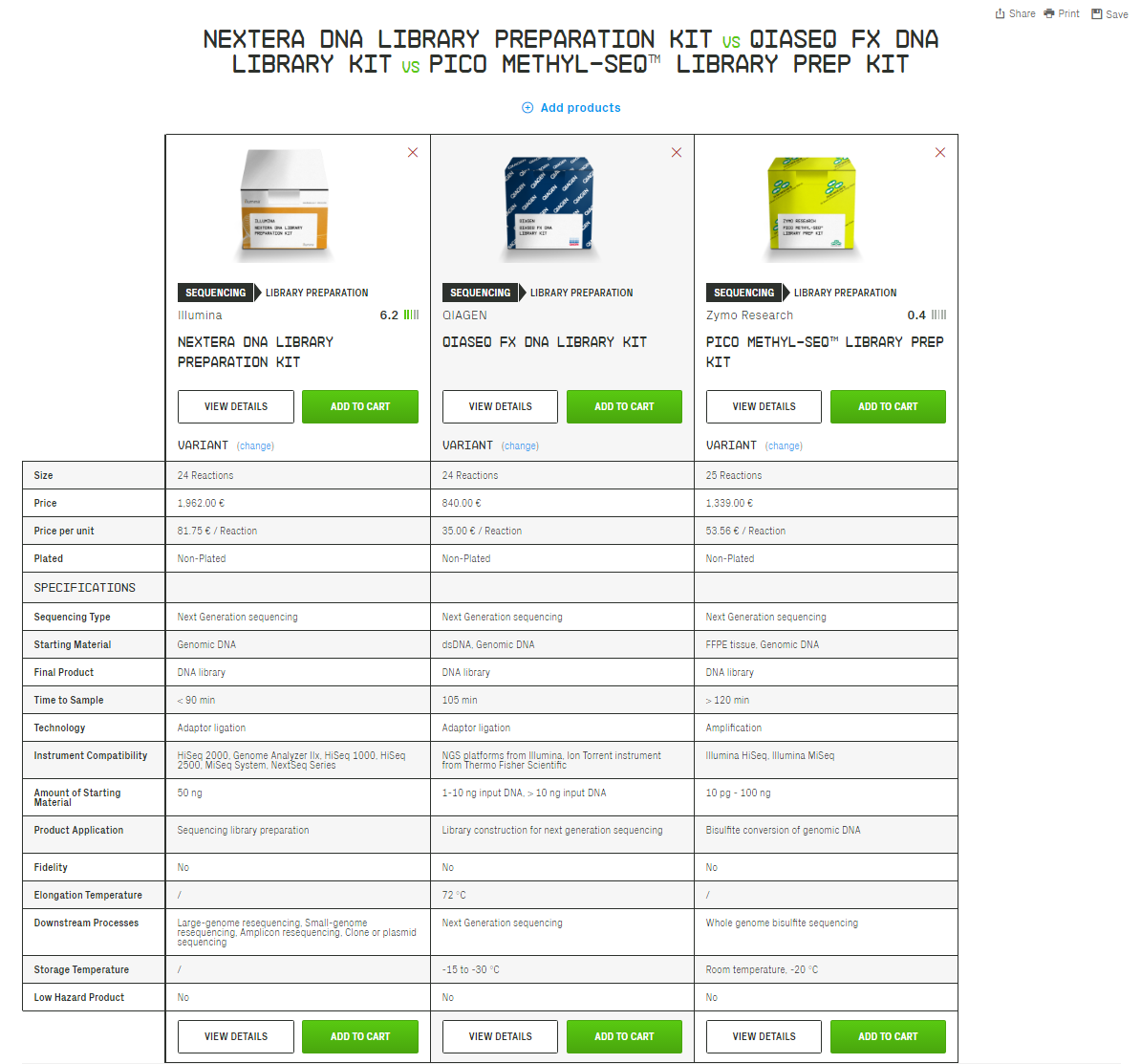This screenshot has width=1141, height=1064.
Task: Open the Illumina brand link
Action: tap(200, 315)
